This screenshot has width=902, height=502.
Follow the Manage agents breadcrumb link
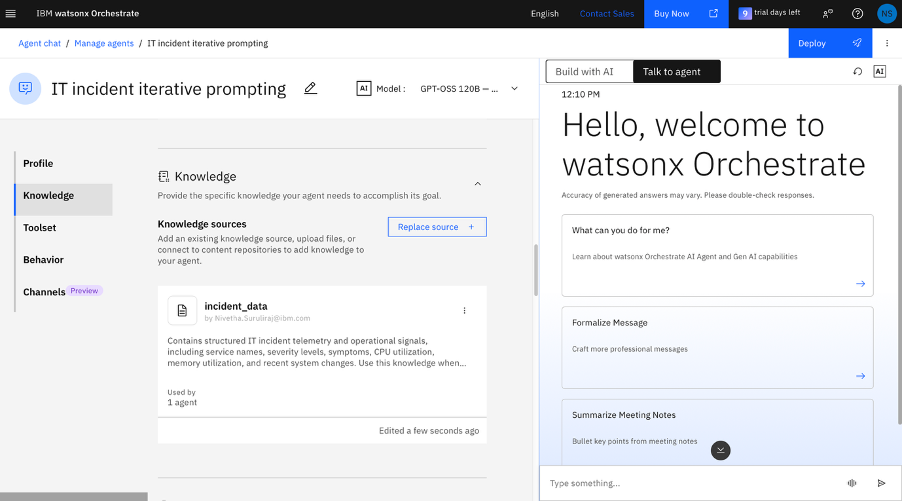[104, 43]
